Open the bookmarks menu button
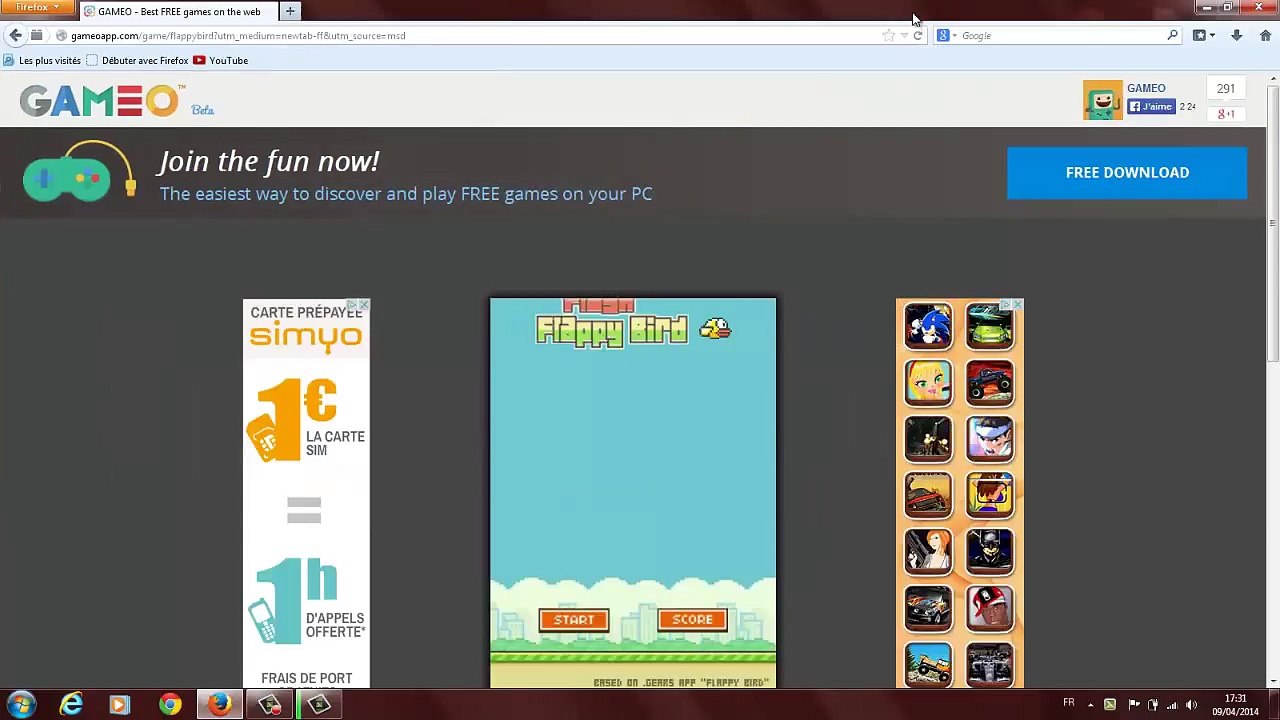This screenshot has height=720, width=1280. pos(1204,35)
